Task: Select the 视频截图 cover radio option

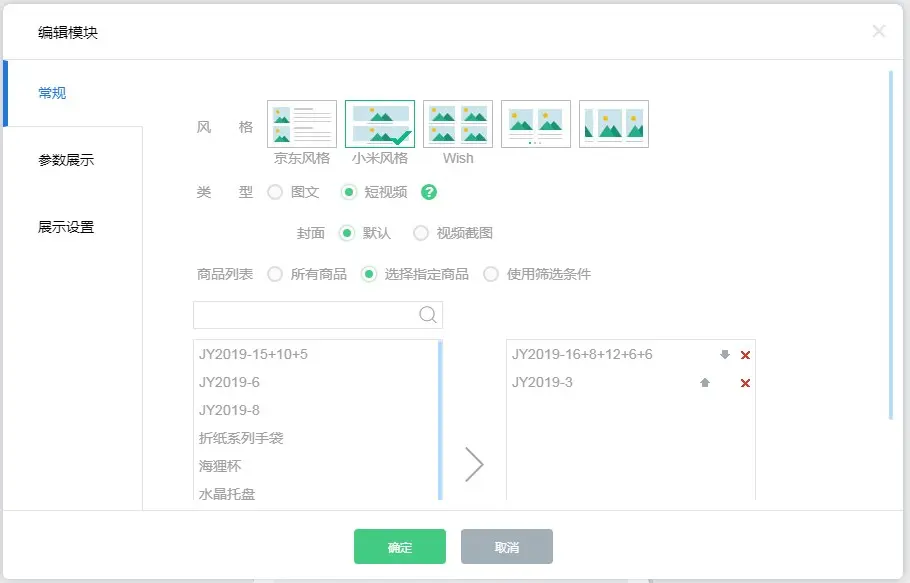Action: point(421,233)
